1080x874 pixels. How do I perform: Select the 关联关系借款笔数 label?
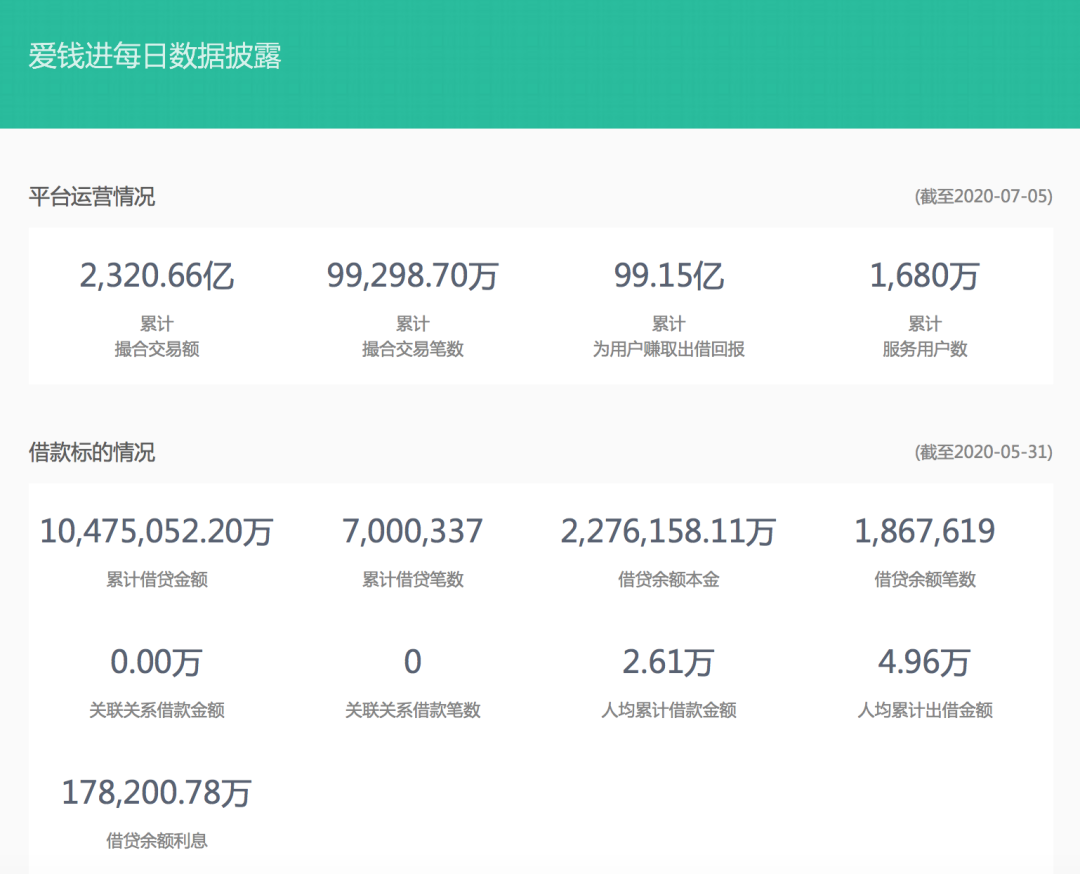412,711
